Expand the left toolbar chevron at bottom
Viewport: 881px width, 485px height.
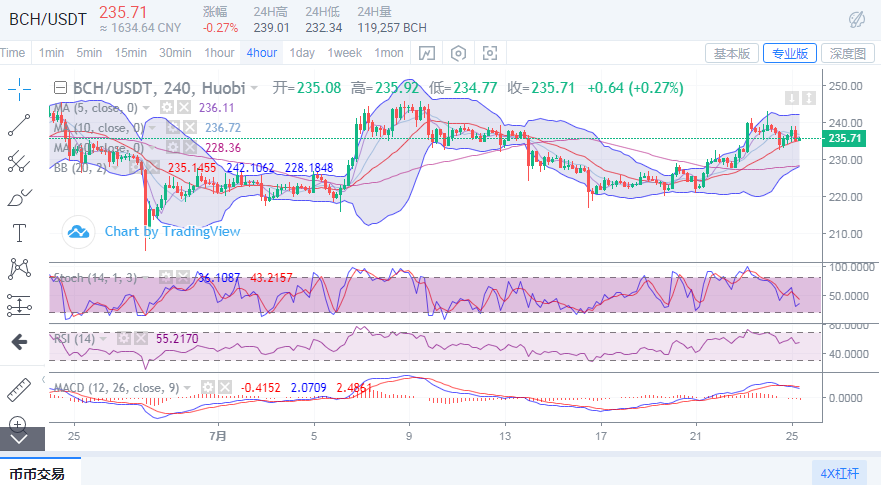click(x=19, y=438)
